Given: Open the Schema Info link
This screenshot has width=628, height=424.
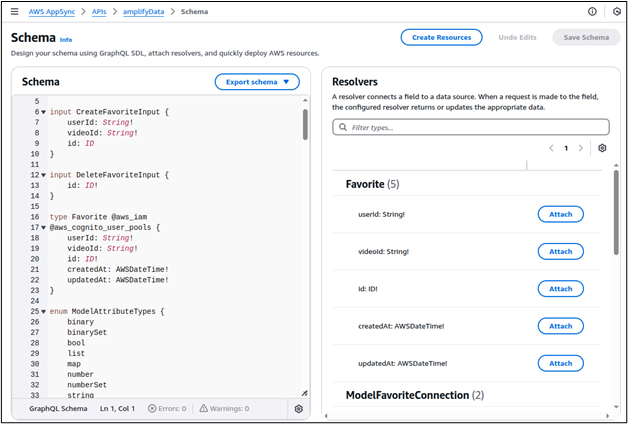Looking at the screenshot, I should (66, 40).
